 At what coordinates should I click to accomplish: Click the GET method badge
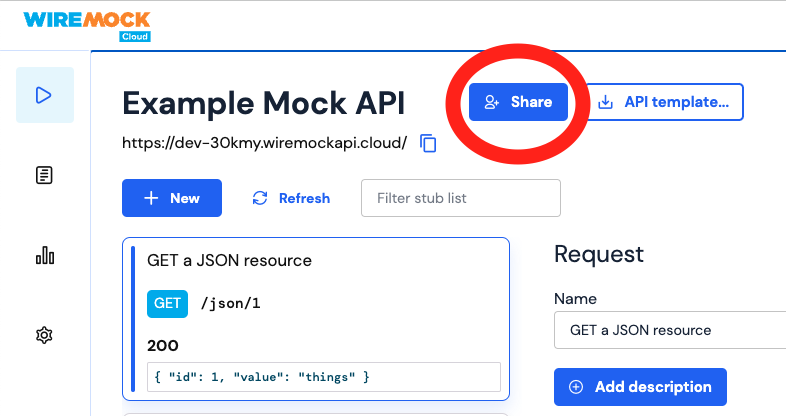pos(167,304)
